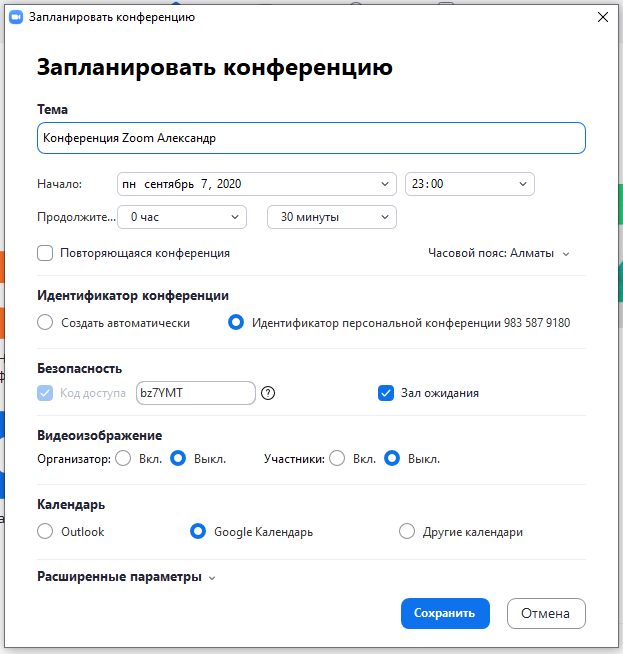Edit the Тема topic text field
623x654 pixels.
[311, 138]
